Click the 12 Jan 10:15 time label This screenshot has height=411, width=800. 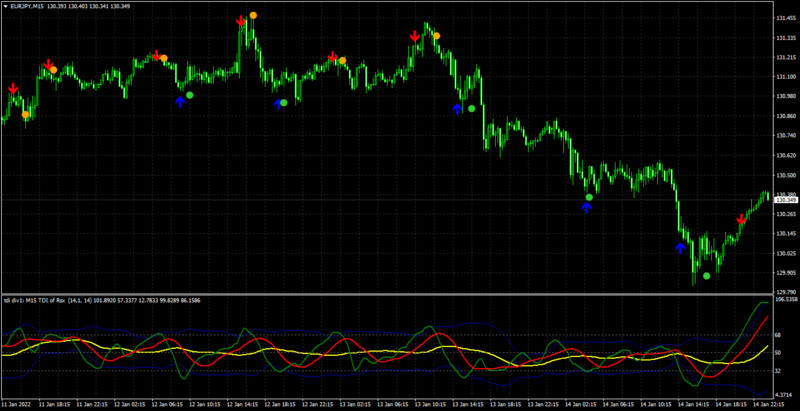[x=206, y=402]
